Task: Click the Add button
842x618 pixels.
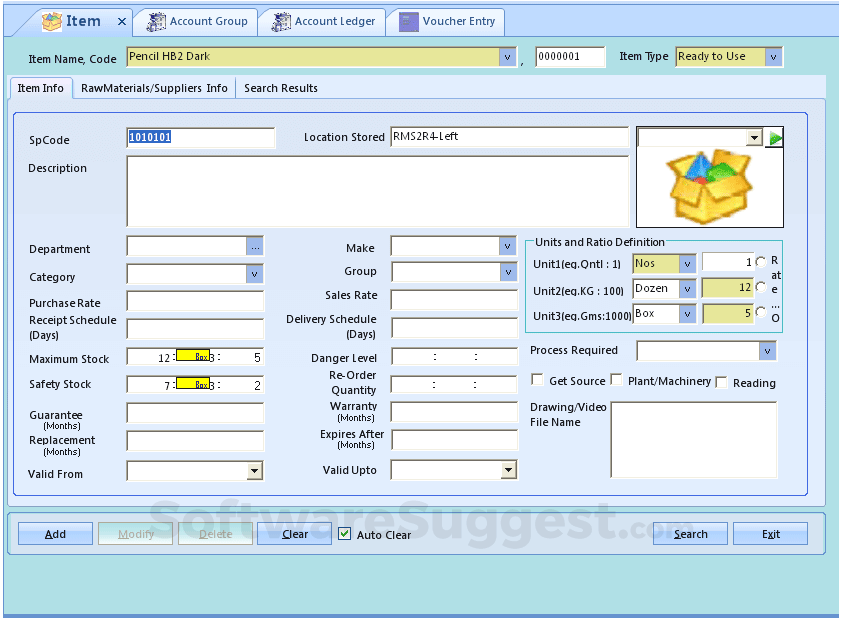Action: [56, 534]
